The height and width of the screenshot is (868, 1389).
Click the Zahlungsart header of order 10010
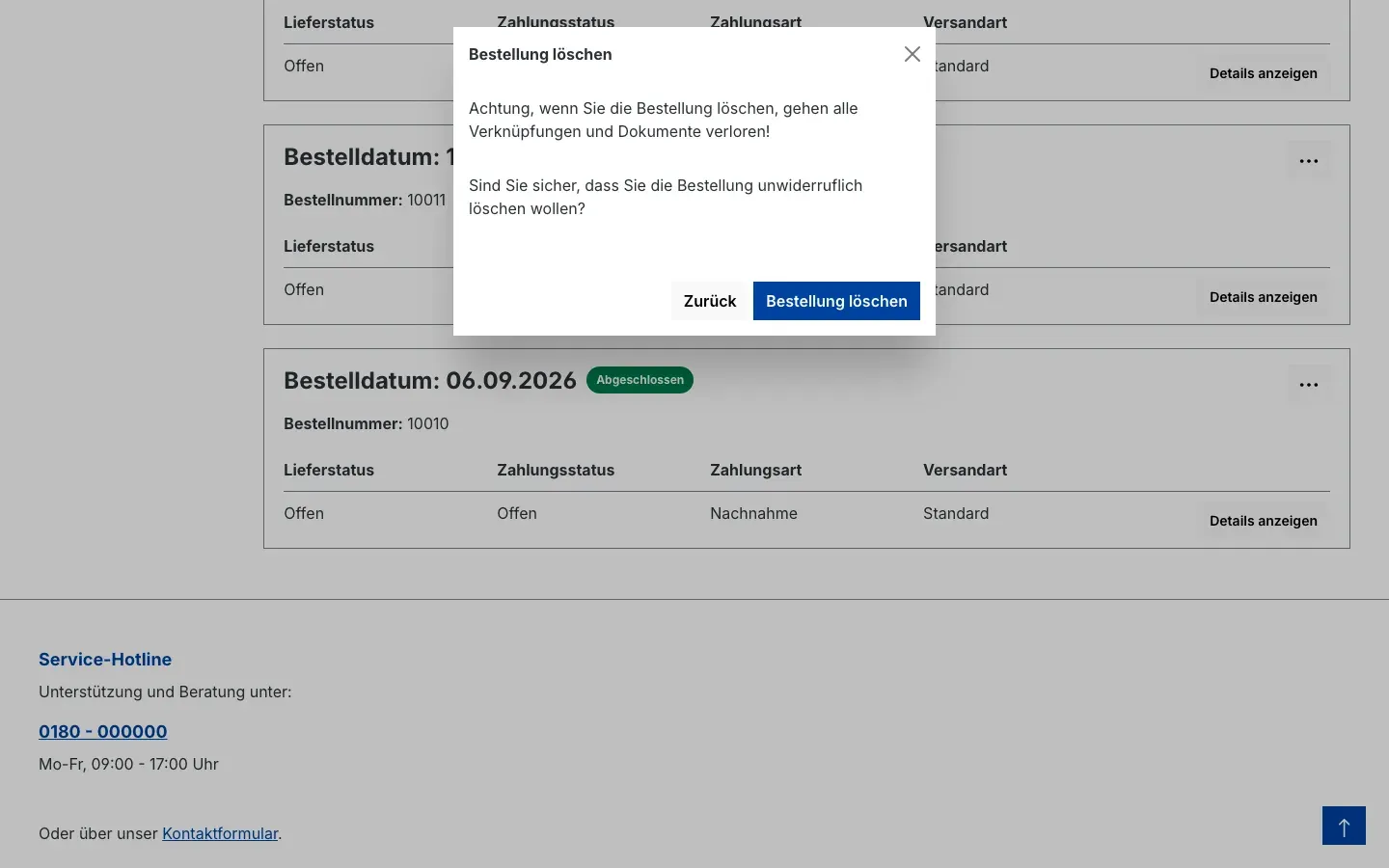coord(755,470)
